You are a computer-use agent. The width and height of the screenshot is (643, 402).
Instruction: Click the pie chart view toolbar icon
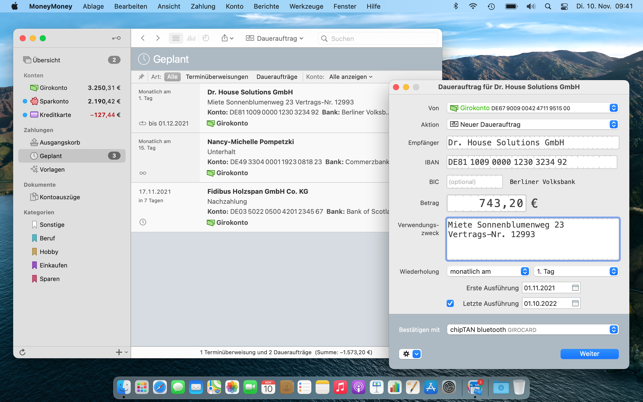point(206,38)
